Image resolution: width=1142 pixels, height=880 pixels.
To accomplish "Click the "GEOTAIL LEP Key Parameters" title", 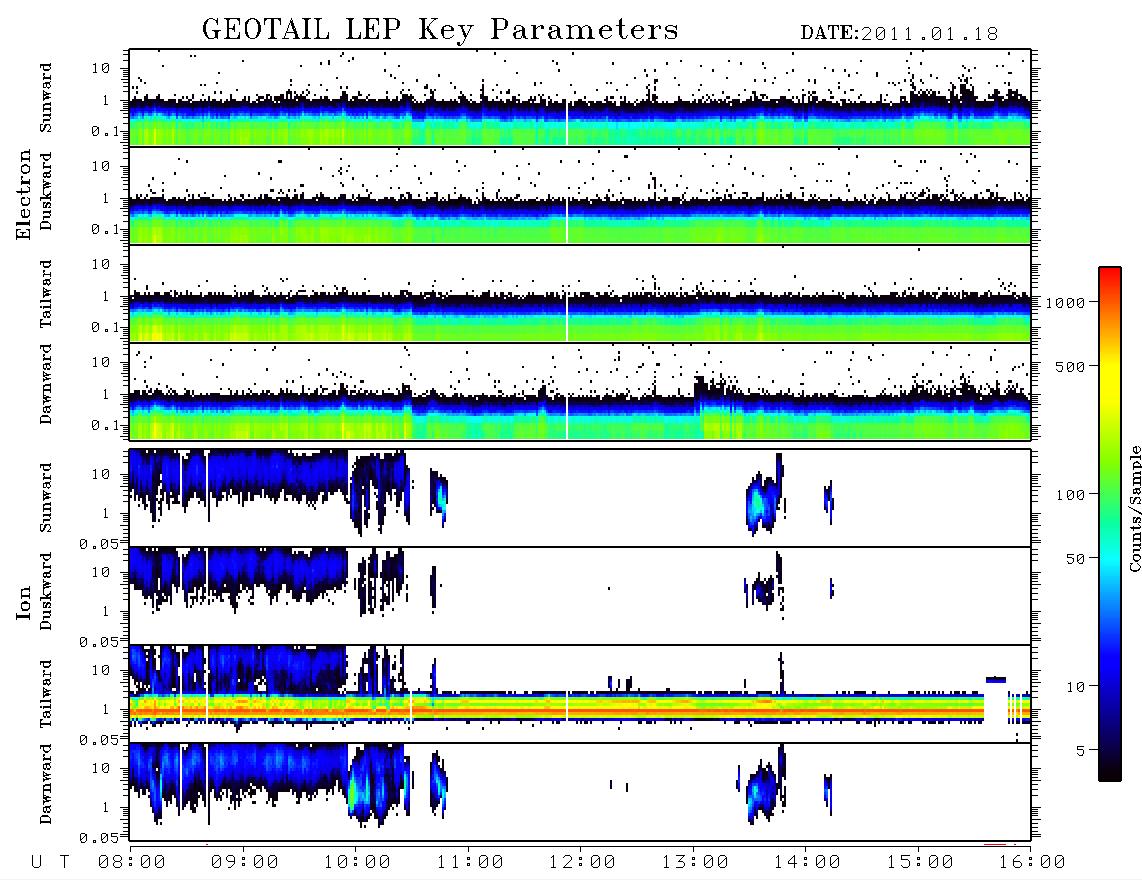I will click(x=440, y=31).
